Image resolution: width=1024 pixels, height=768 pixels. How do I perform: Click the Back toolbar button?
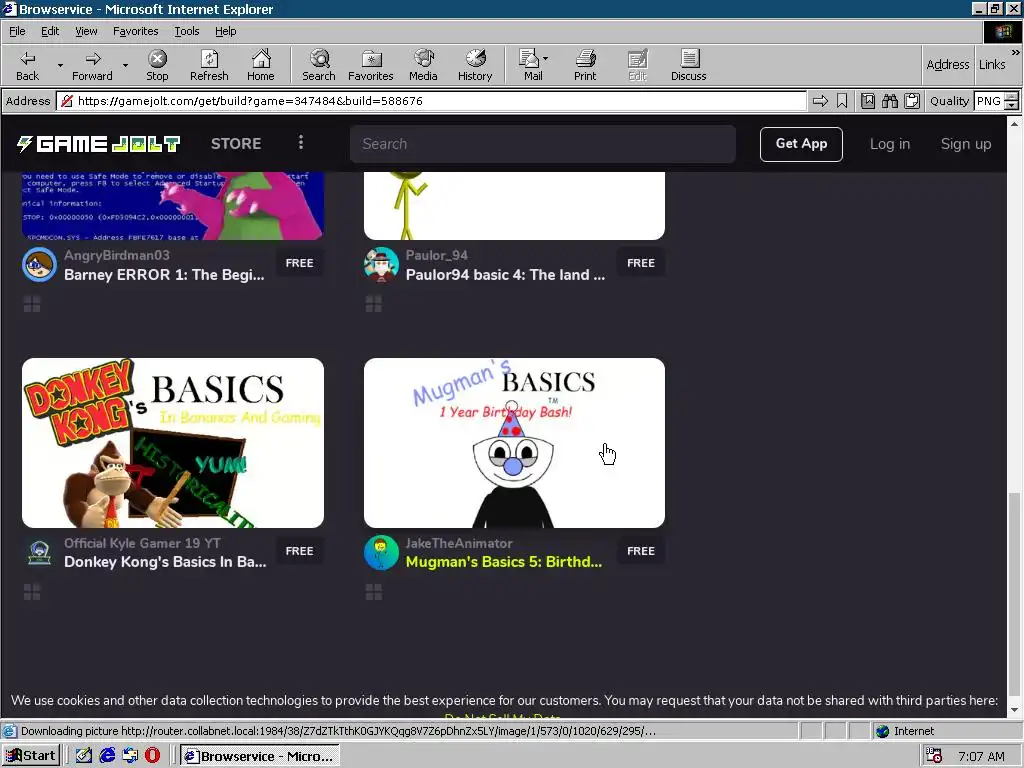tap(27, 65)
